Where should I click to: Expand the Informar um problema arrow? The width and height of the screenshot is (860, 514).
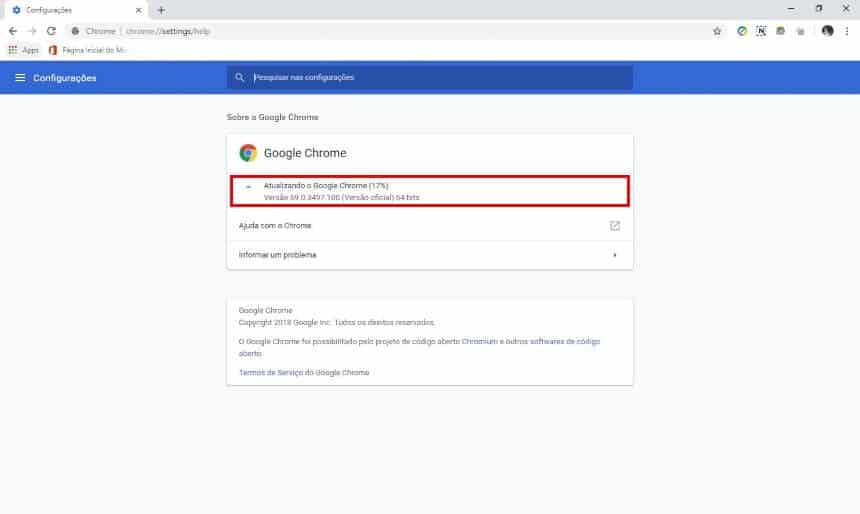[x=615, y=255]
